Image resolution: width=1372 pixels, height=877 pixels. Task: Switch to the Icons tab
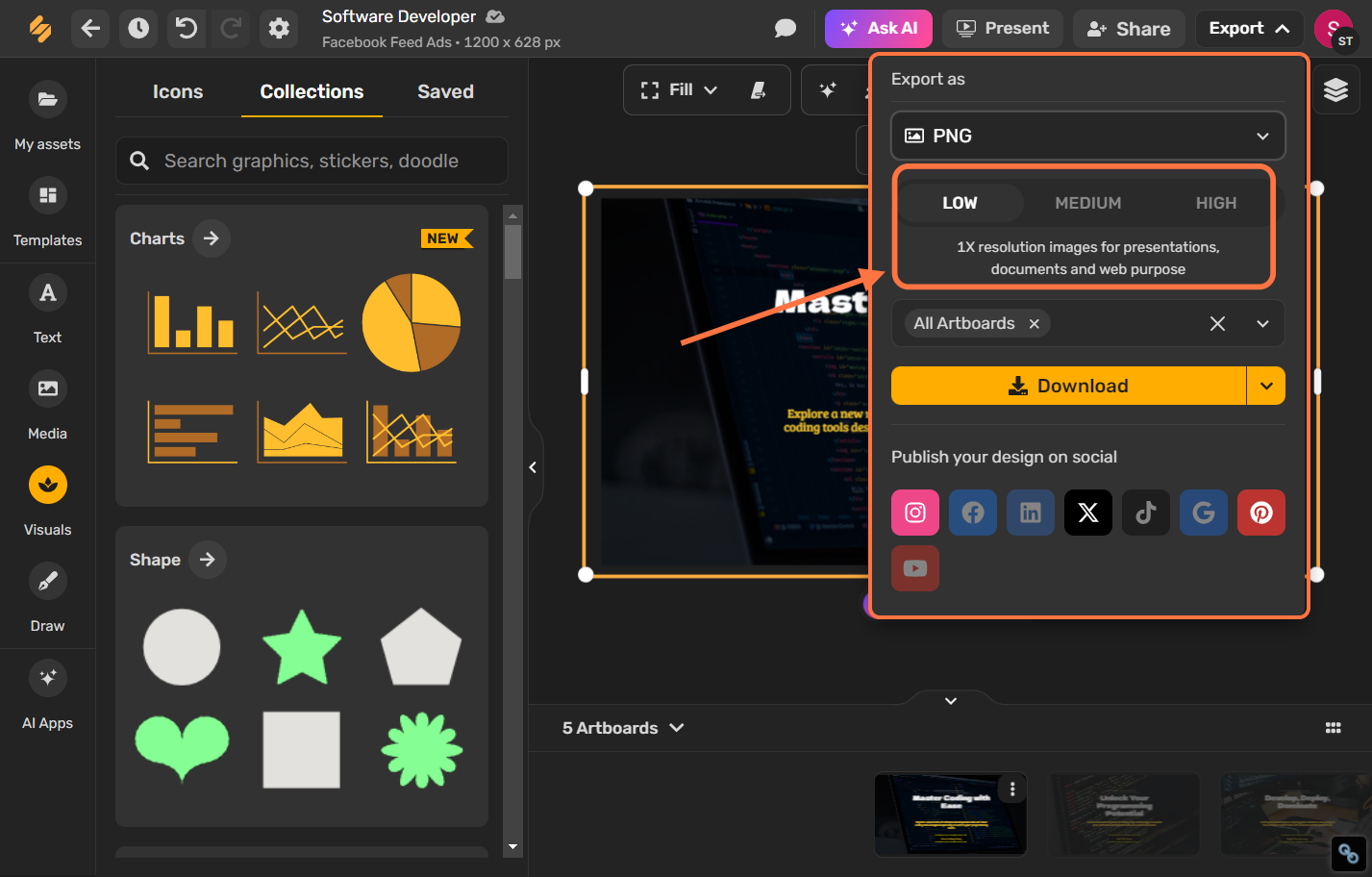[x=178, y=91]
